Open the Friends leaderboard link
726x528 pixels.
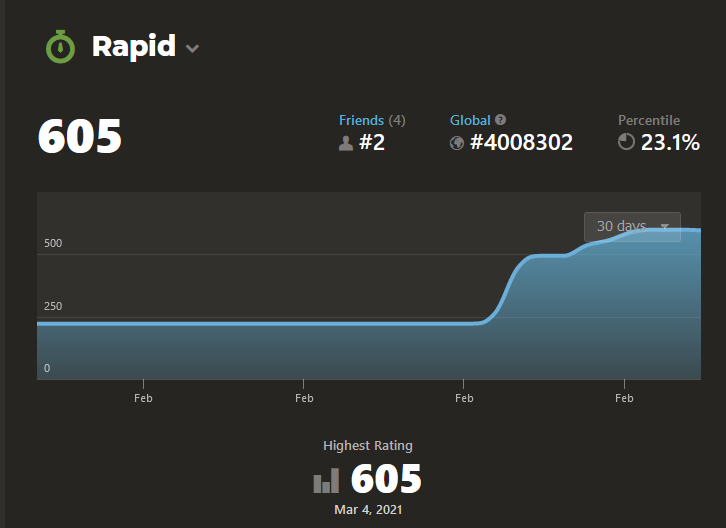click(361, 120)
